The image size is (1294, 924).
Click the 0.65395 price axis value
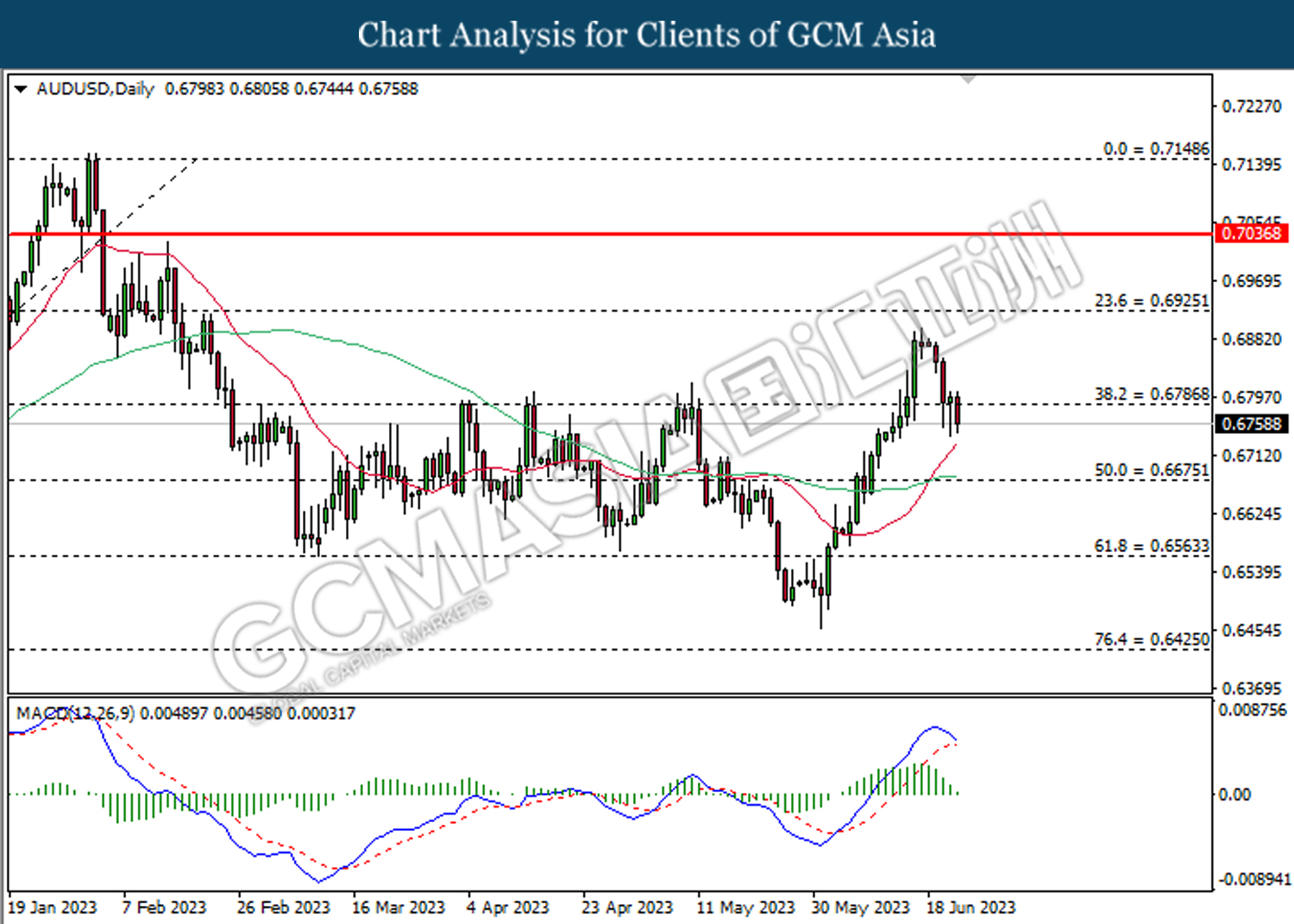tap(1252, 572)
